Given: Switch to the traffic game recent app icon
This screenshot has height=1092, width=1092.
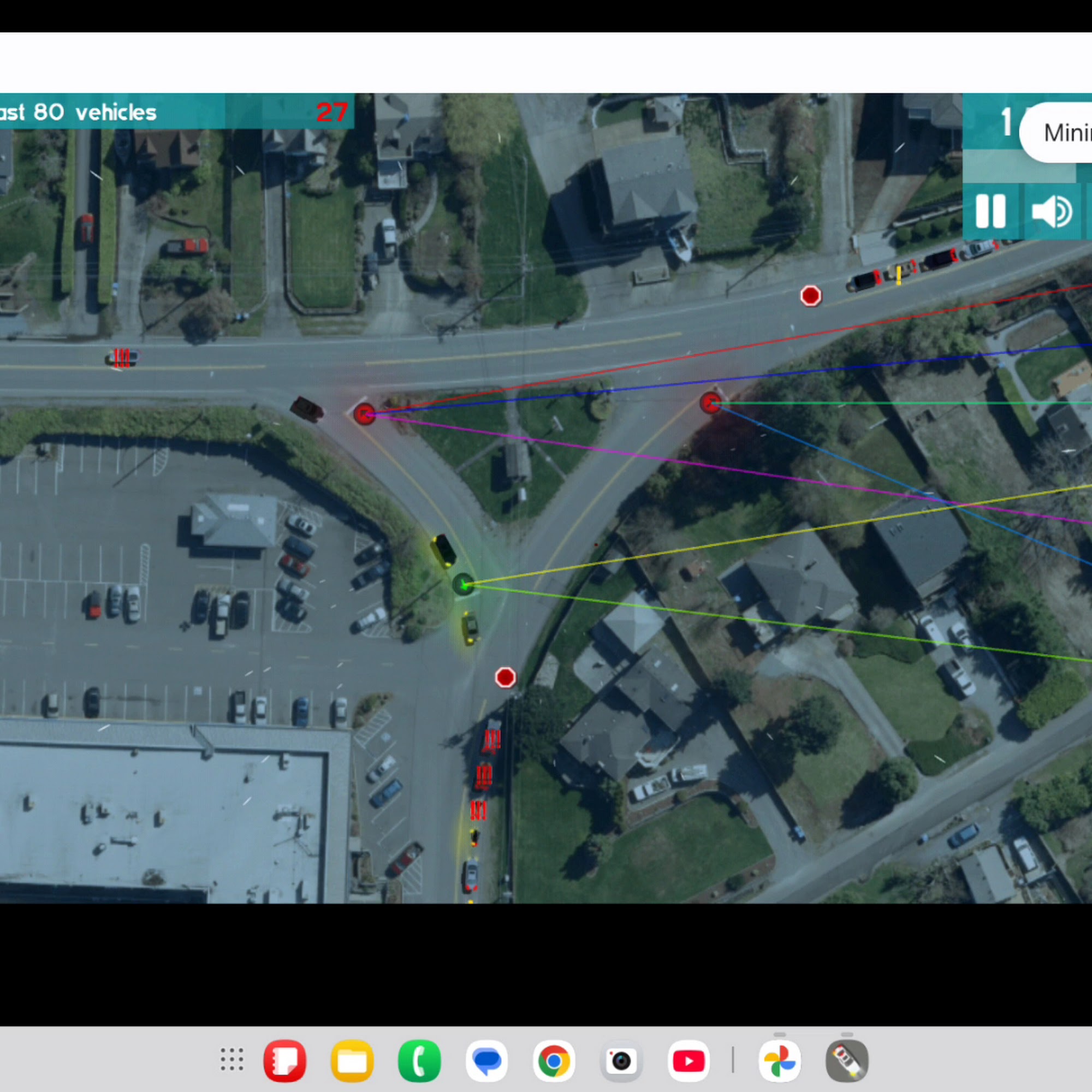Looking at the screenshot, I should click(x=847, y=1060).
